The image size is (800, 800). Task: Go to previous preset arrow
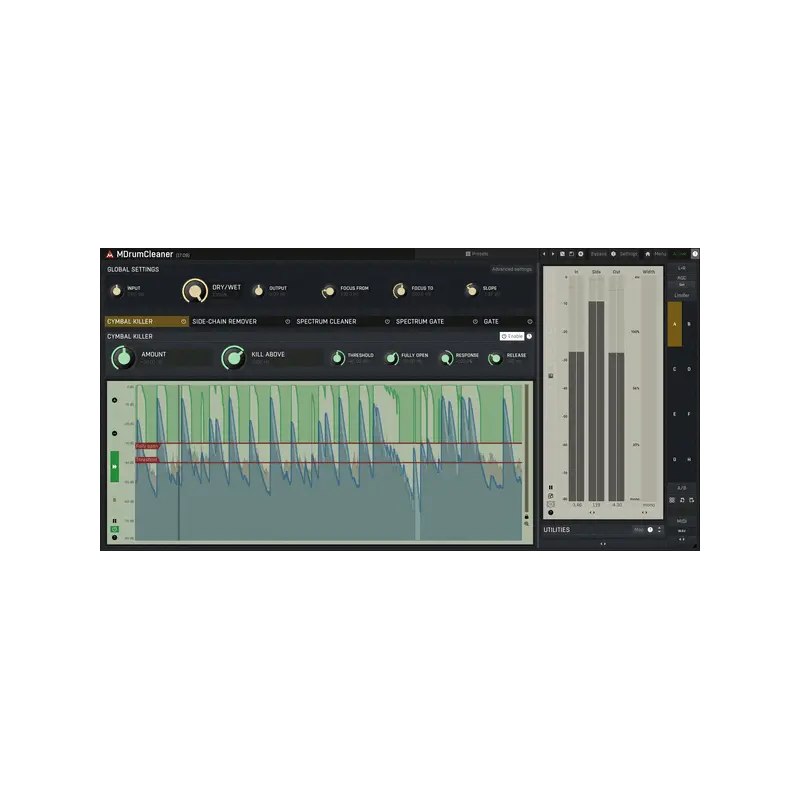544,254
